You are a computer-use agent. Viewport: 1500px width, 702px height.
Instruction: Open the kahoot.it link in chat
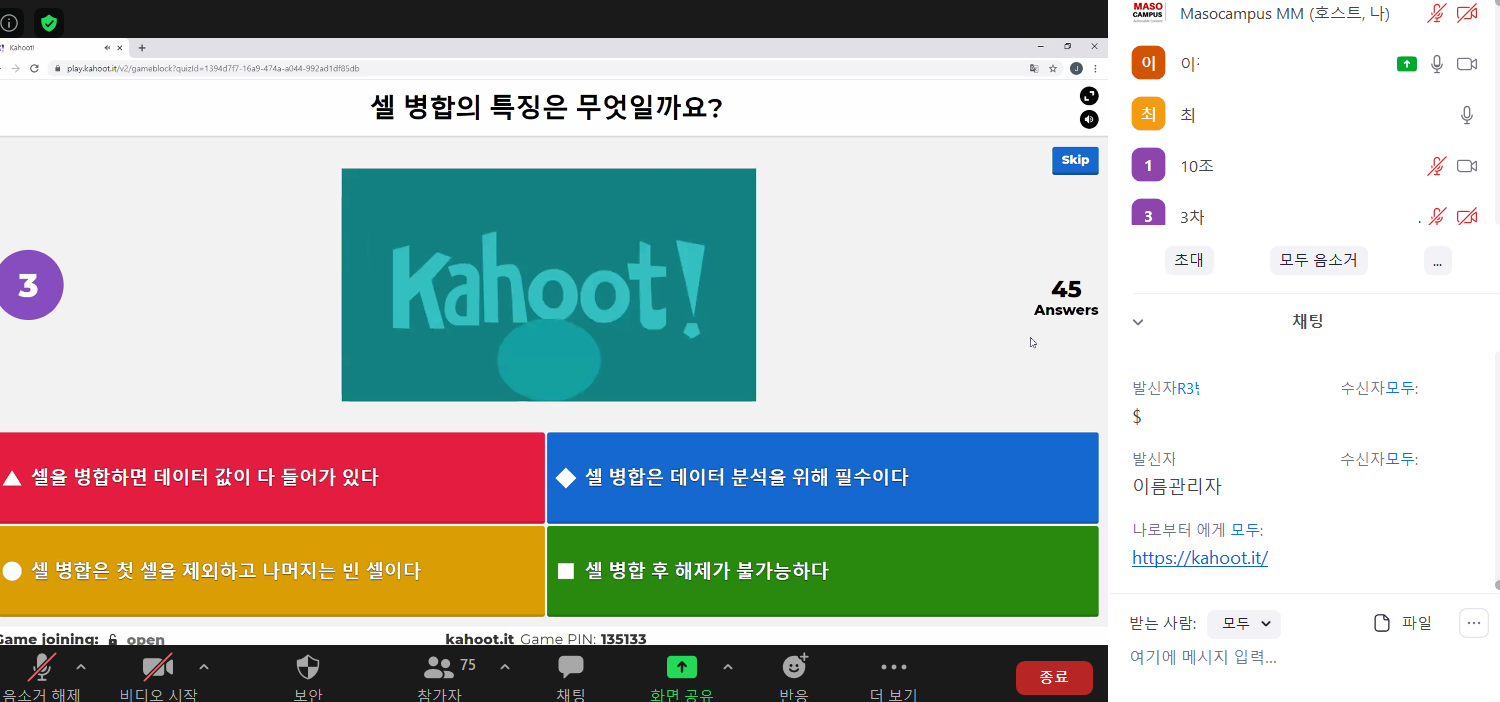coord(1199,558)
